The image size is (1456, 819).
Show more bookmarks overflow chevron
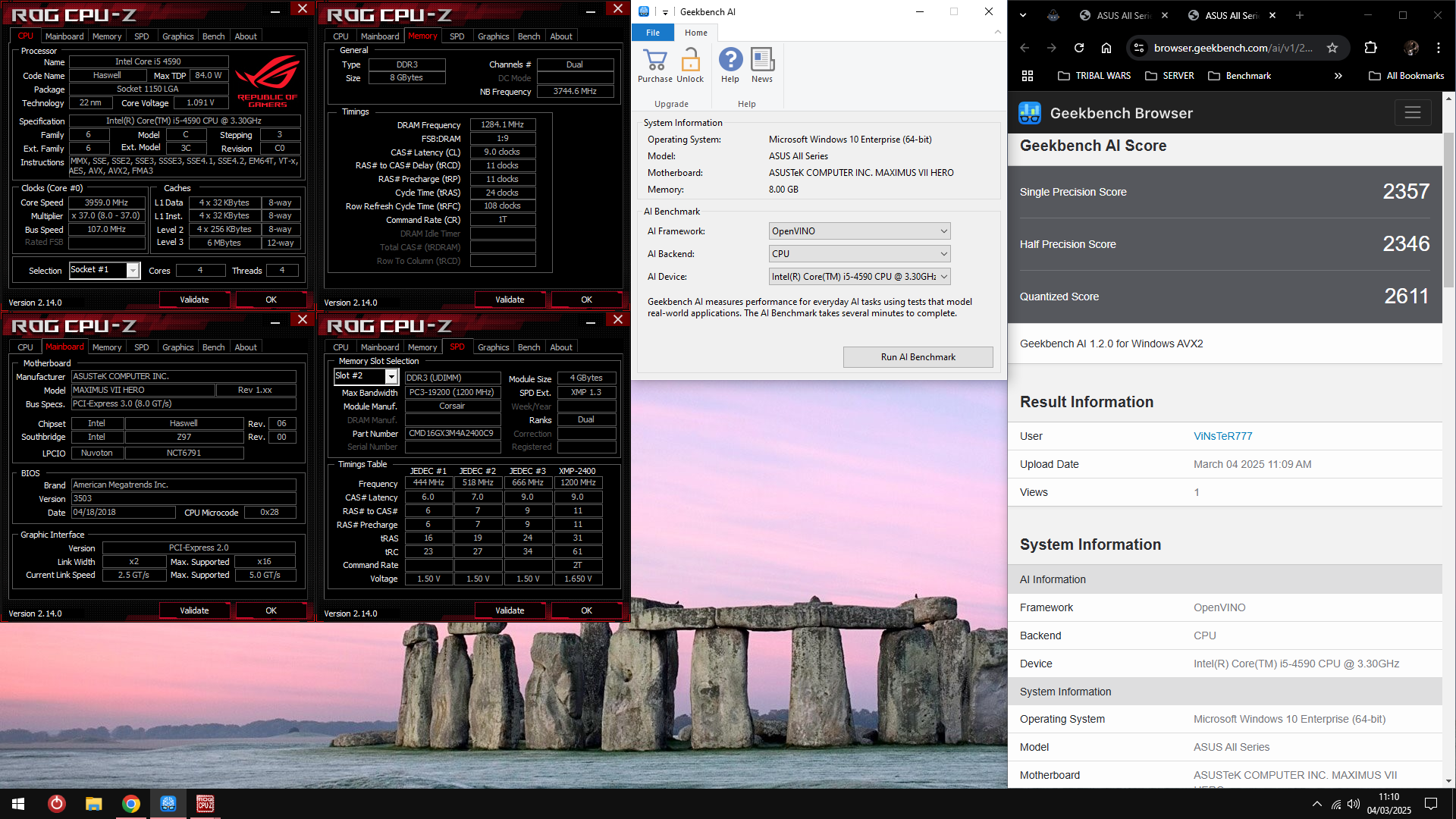coord(1338,76)
